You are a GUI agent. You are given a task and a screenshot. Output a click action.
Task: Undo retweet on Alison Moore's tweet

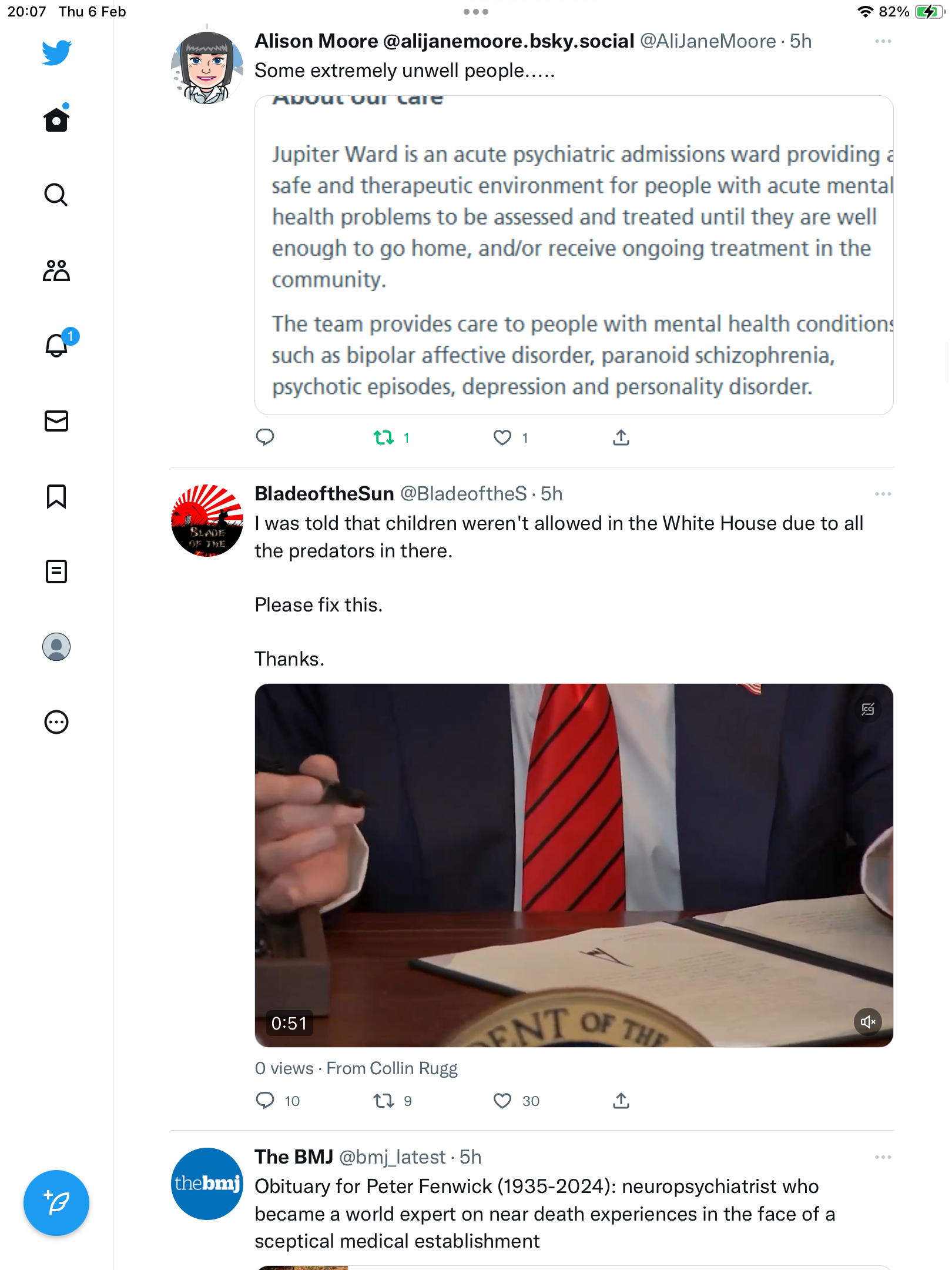[384, 437]
